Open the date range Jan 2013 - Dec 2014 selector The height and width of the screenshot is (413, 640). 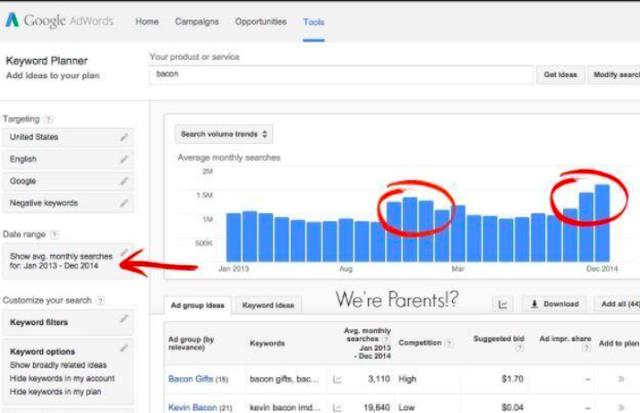(x=68, y=261)
